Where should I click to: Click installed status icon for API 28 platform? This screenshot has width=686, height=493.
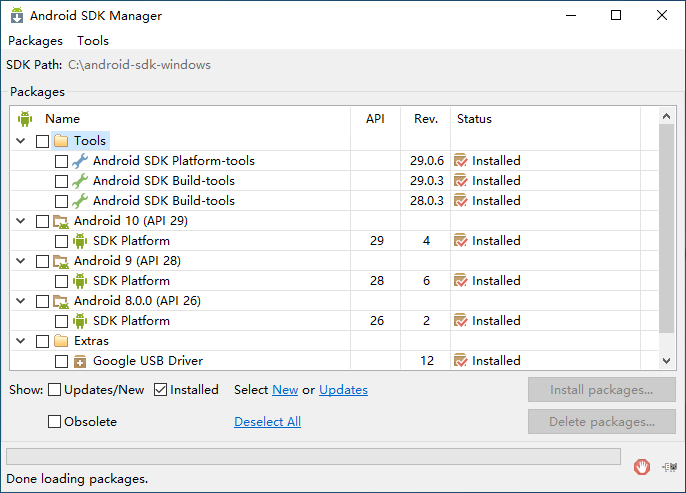click(x=461, y=281)
